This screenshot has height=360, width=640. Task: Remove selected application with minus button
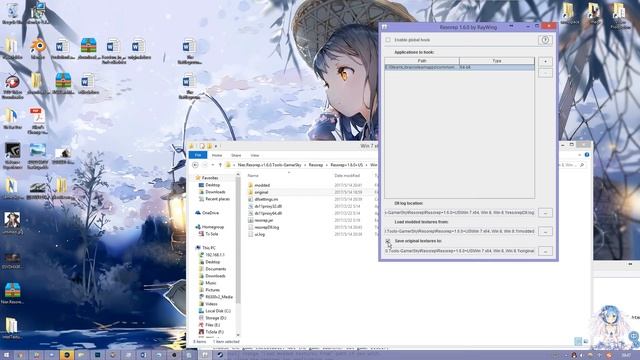(545, 73)
